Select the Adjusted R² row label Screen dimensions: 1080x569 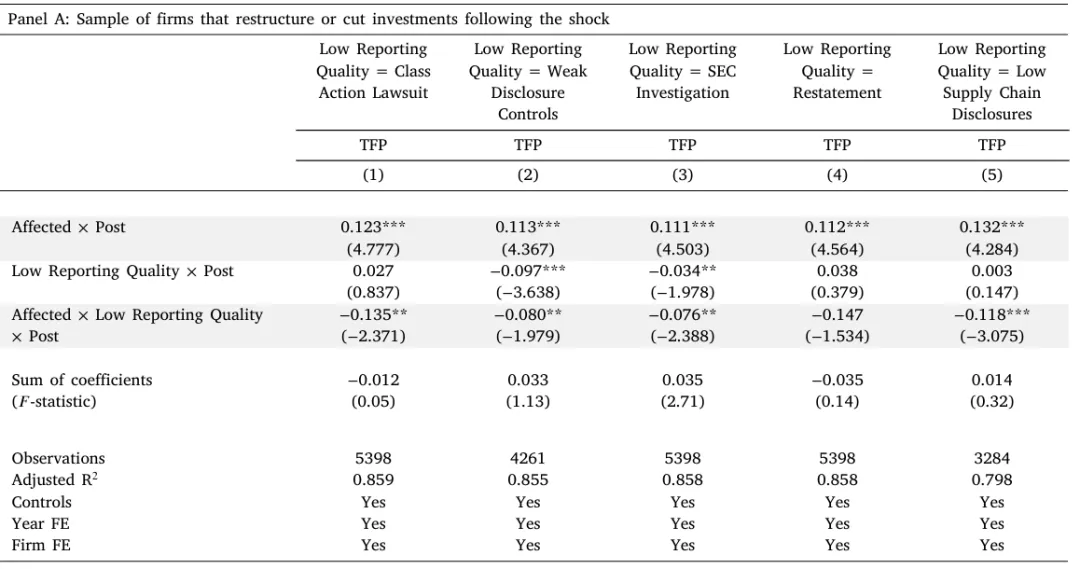[55, 480]
